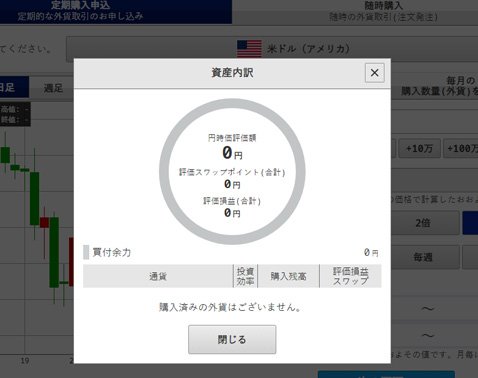Click the 円時価評価額 value in chart
The image size is (478, 378).
click(x=232, y=153)
